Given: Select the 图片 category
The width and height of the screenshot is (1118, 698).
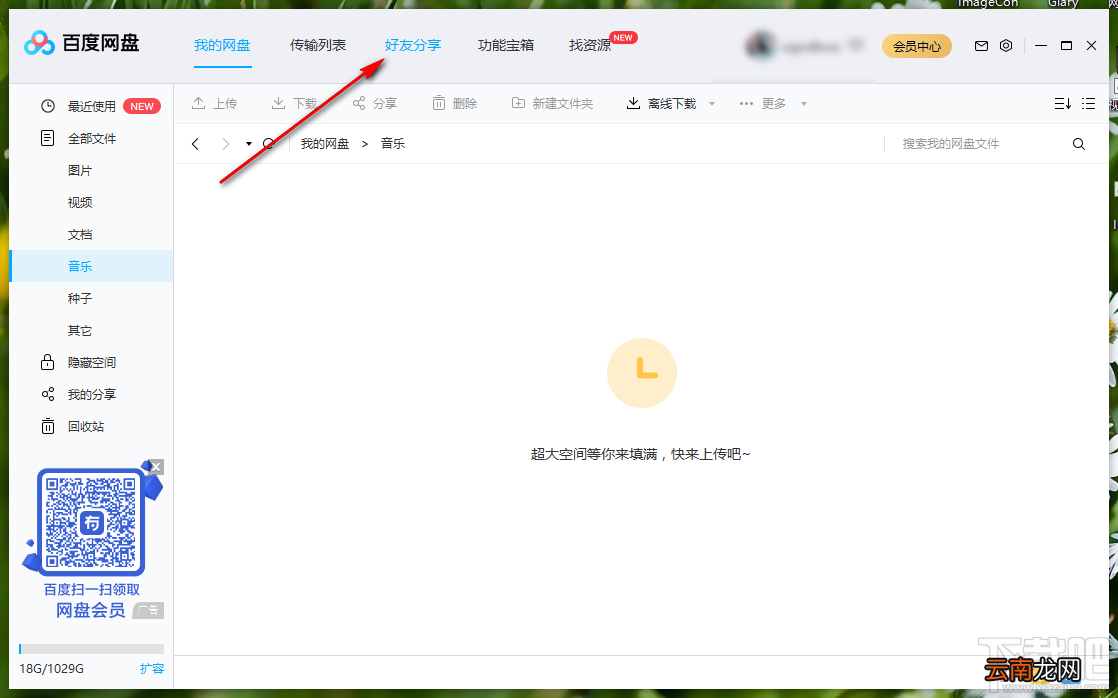Looking at the screenshot, I should (x=80, y=170).
